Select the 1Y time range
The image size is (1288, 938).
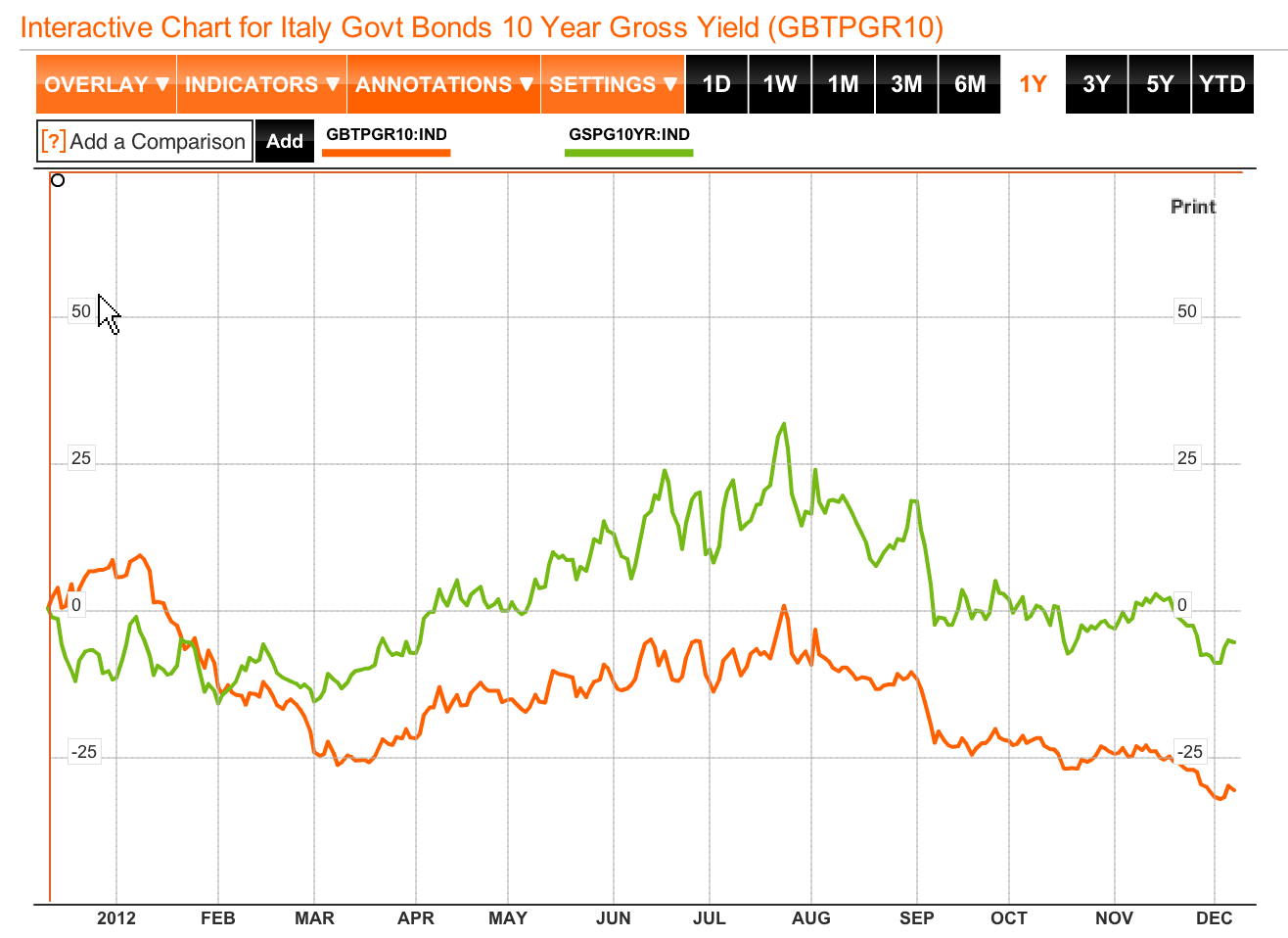tap(1033, 84)
